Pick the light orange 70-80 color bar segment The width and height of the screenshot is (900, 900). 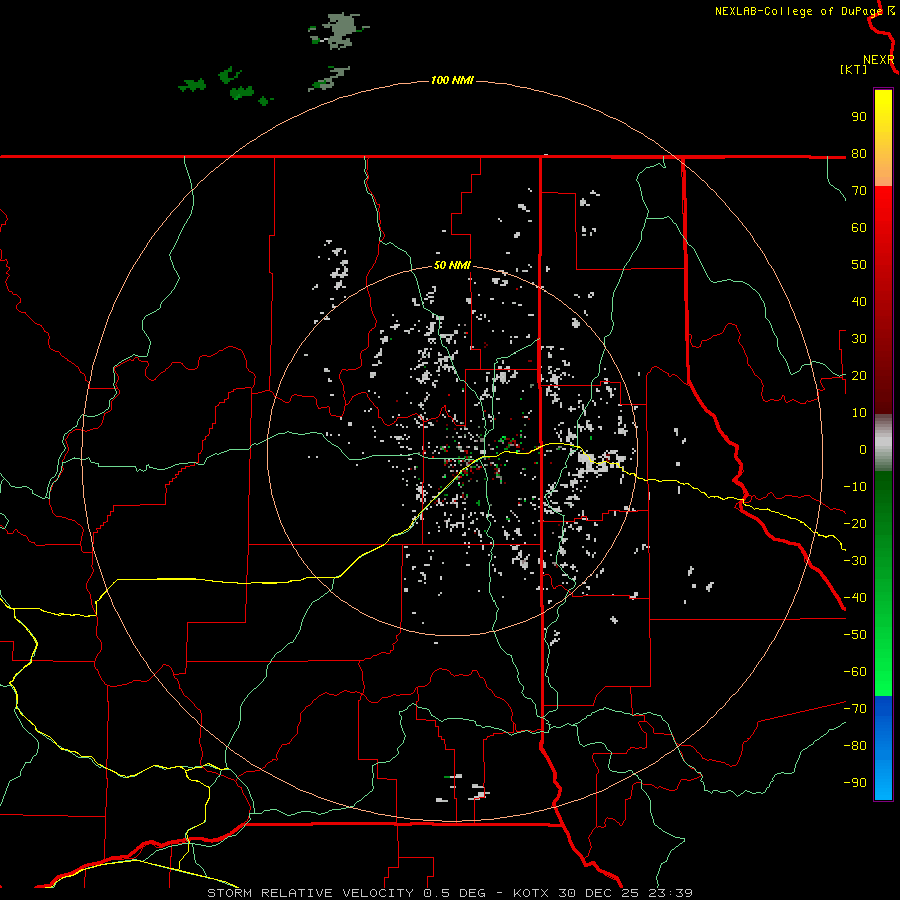pos(883,170)
